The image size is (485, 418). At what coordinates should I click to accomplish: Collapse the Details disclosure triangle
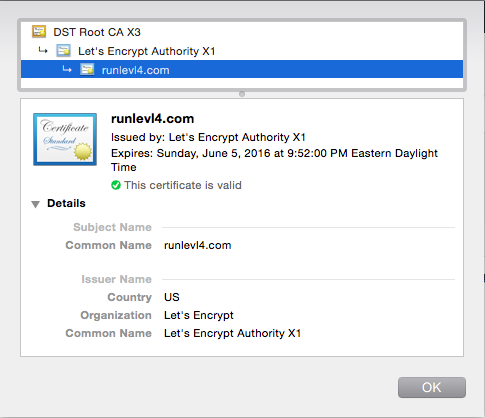click(35, 204)
